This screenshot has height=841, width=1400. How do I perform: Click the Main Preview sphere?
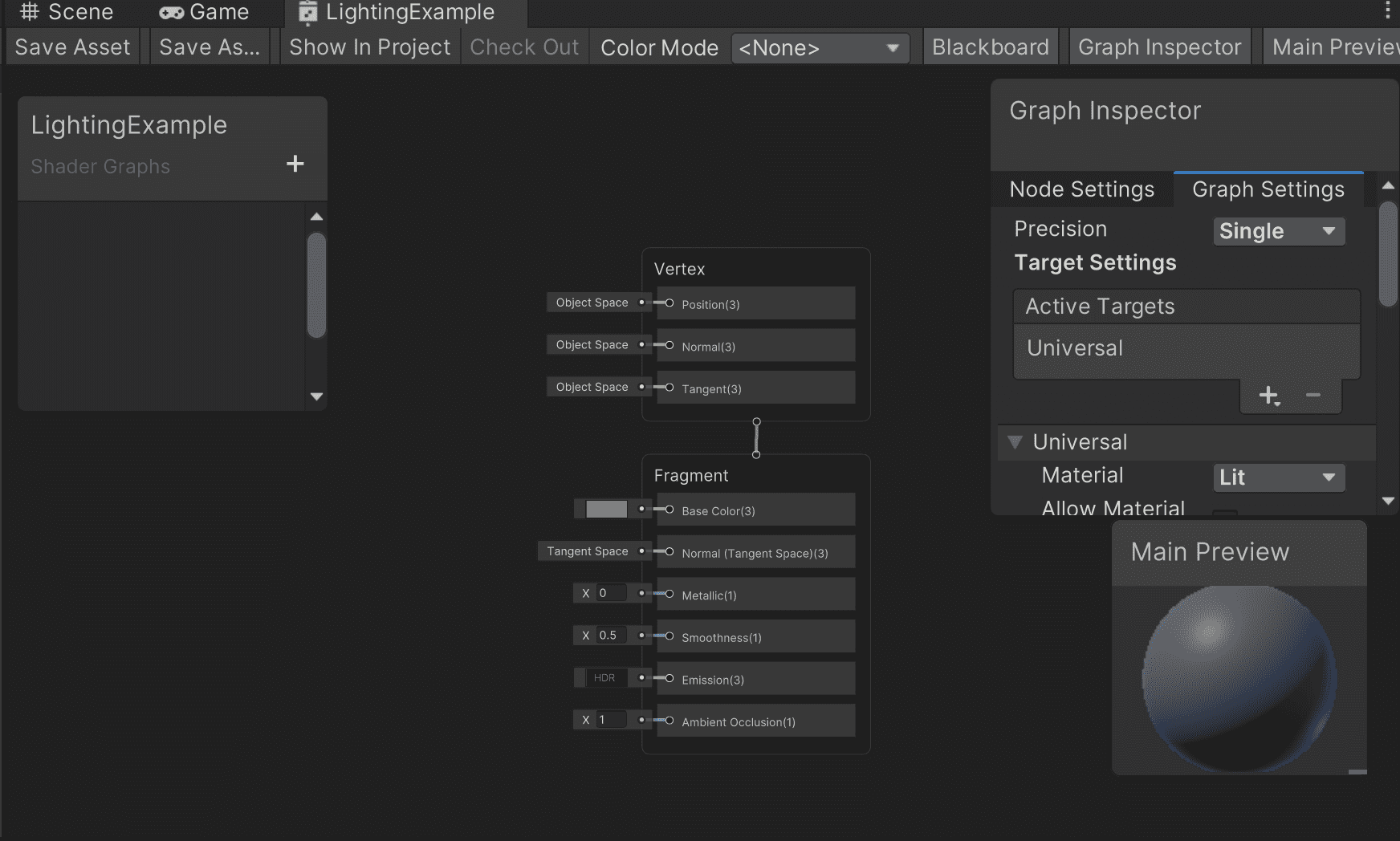click(1239, 679)
